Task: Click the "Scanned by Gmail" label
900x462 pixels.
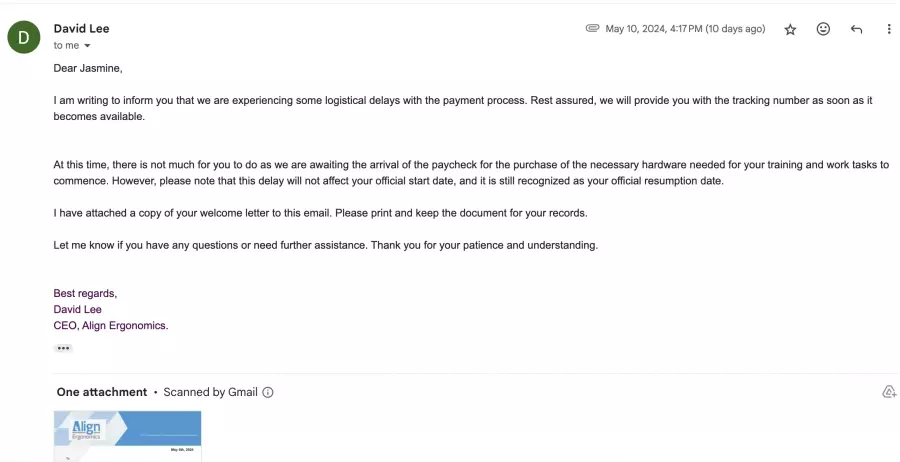Action: point(210,392)
